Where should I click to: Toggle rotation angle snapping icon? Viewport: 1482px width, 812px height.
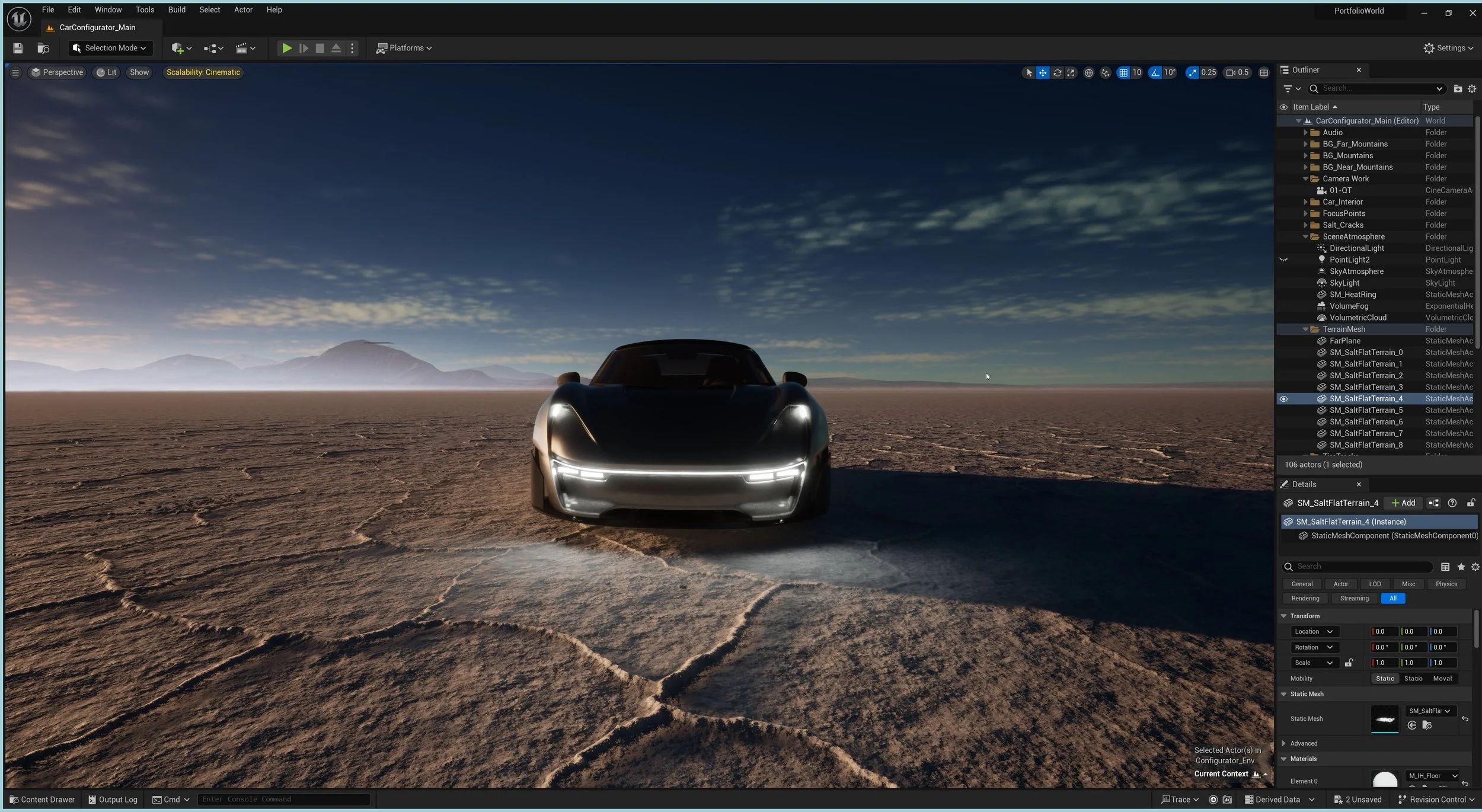[1155, 72]
